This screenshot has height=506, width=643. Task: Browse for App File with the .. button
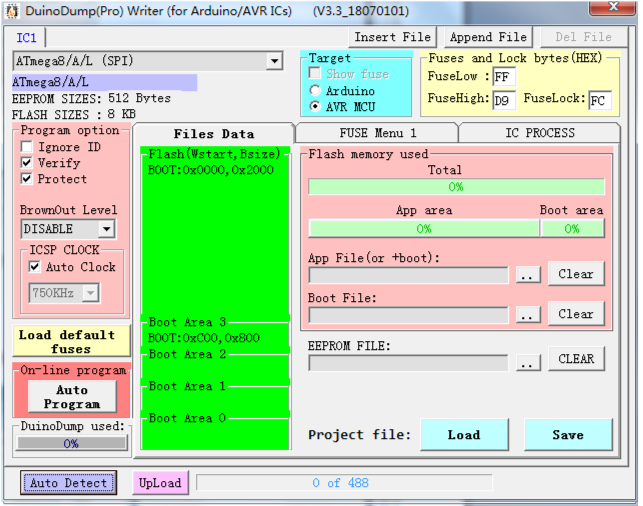pyautogui.click(x=527, y=274)
